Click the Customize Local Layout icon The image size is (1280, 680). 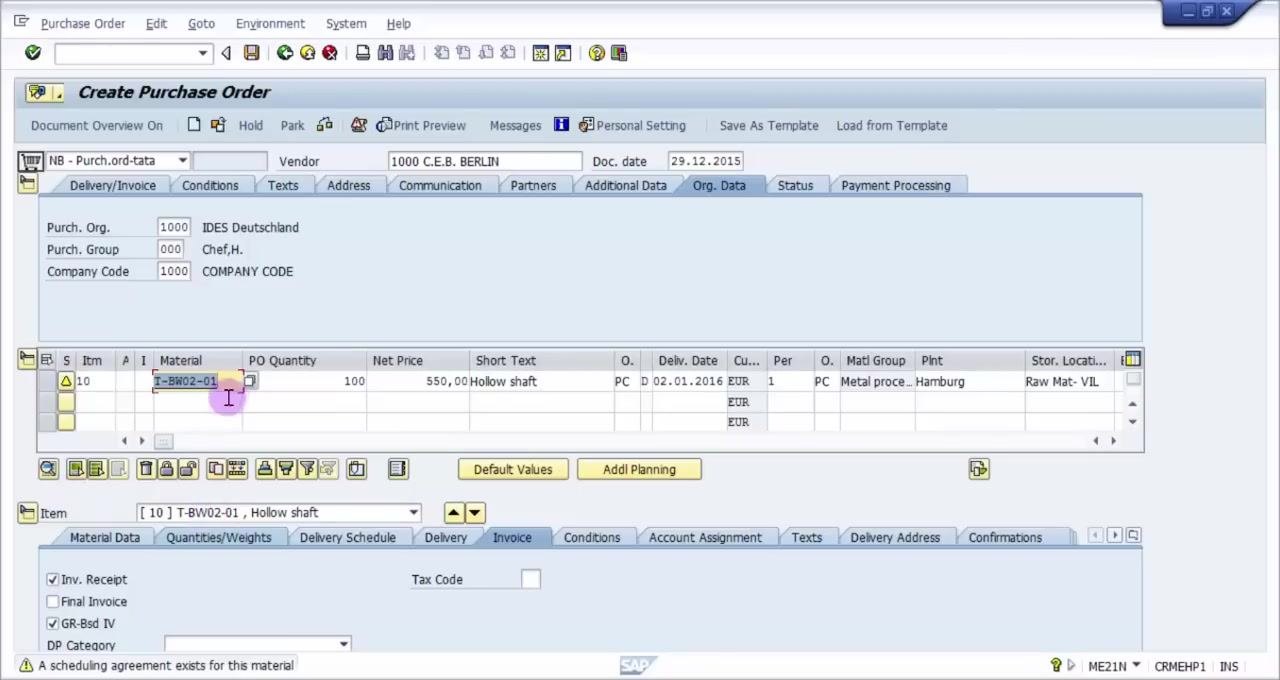click(x=619, y=53)
